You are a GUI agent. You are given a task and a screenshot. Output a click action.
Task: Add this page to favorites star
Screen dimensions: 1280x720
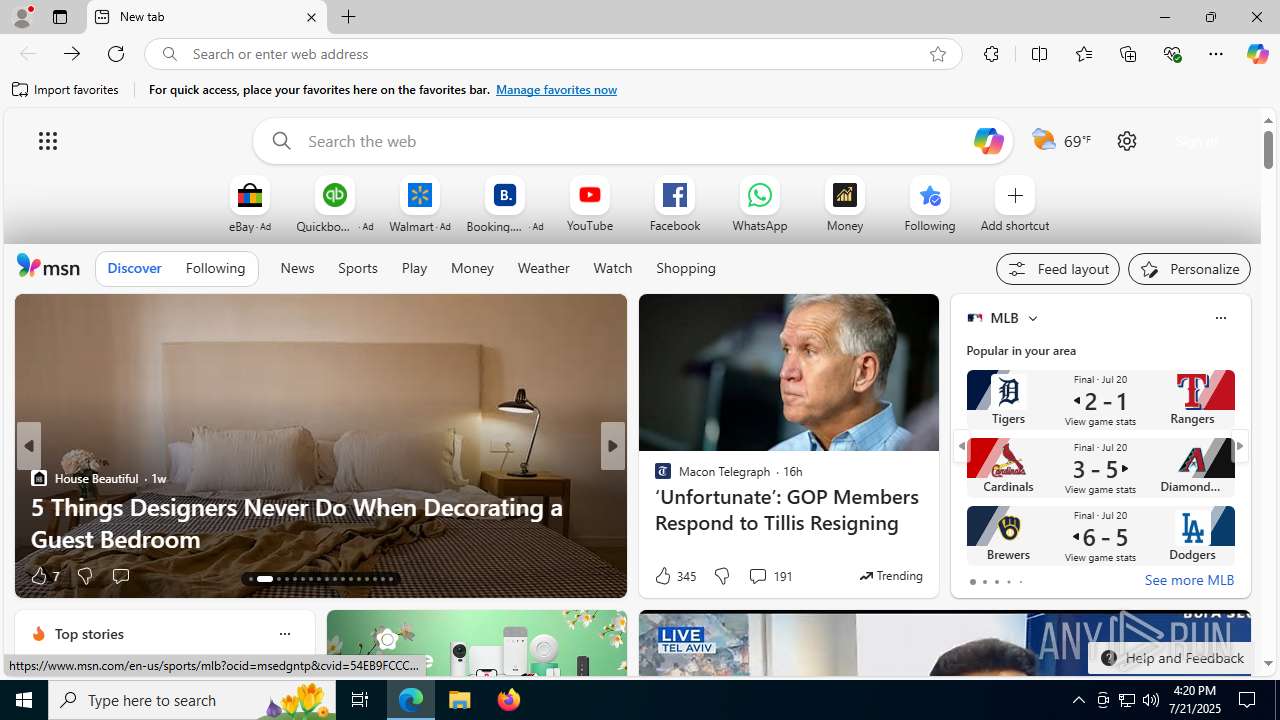[x=937, y=54]
